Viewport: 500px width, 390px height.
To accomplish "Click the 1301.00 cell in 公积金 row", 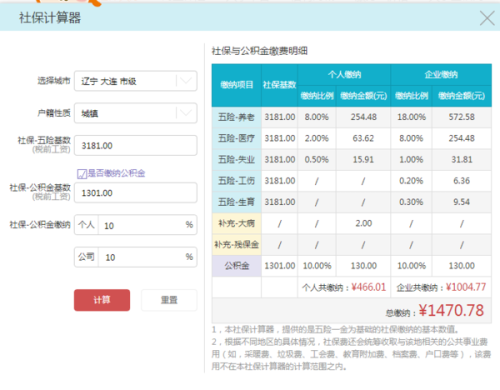I will [280, 266].
